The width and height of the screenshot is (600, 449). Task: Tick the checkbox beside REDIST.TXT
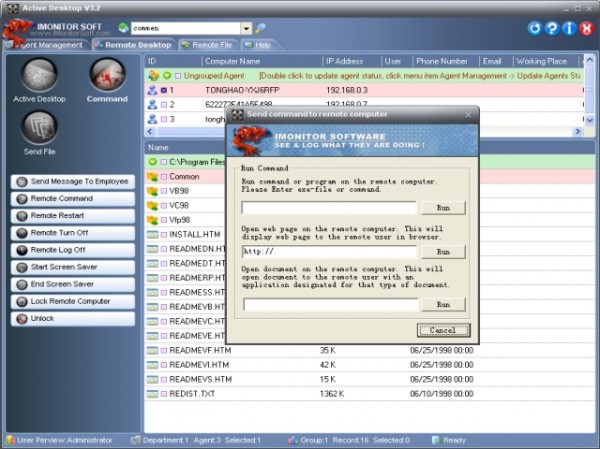(164, 394)
